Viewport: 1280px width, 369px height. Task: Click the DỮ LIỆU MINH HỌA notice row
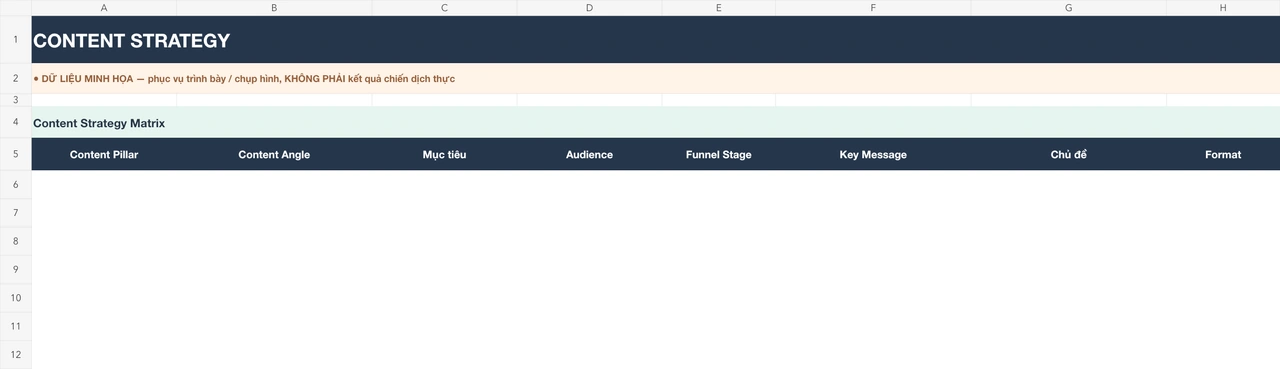point(655,78)
